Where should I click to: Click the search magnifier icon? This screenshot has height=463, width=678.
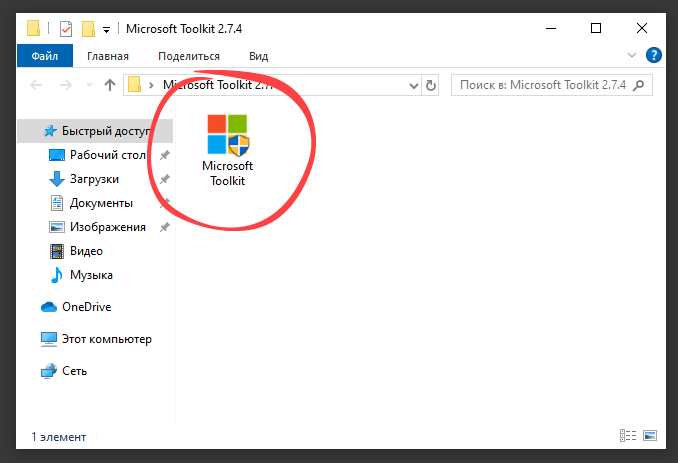point(641,85)
